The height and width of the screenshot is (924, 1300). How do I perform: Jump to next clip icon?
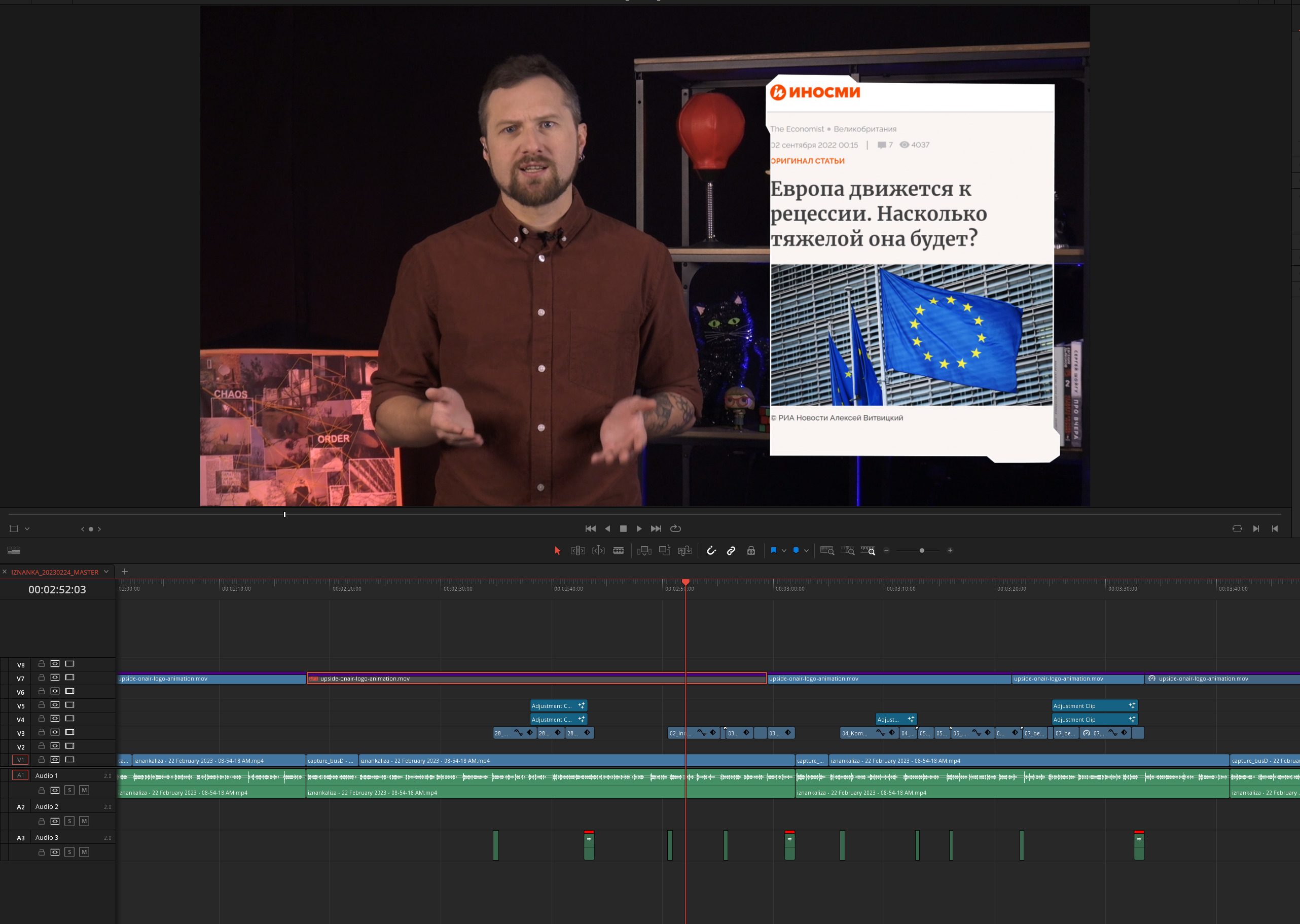click(x=1256, y=528)
